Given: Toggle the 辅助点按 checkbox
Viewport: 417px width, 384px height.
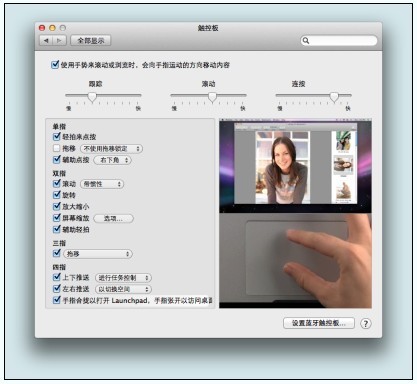Looking at the screenshot, I should pyautogui.click(x=57, y=160).
